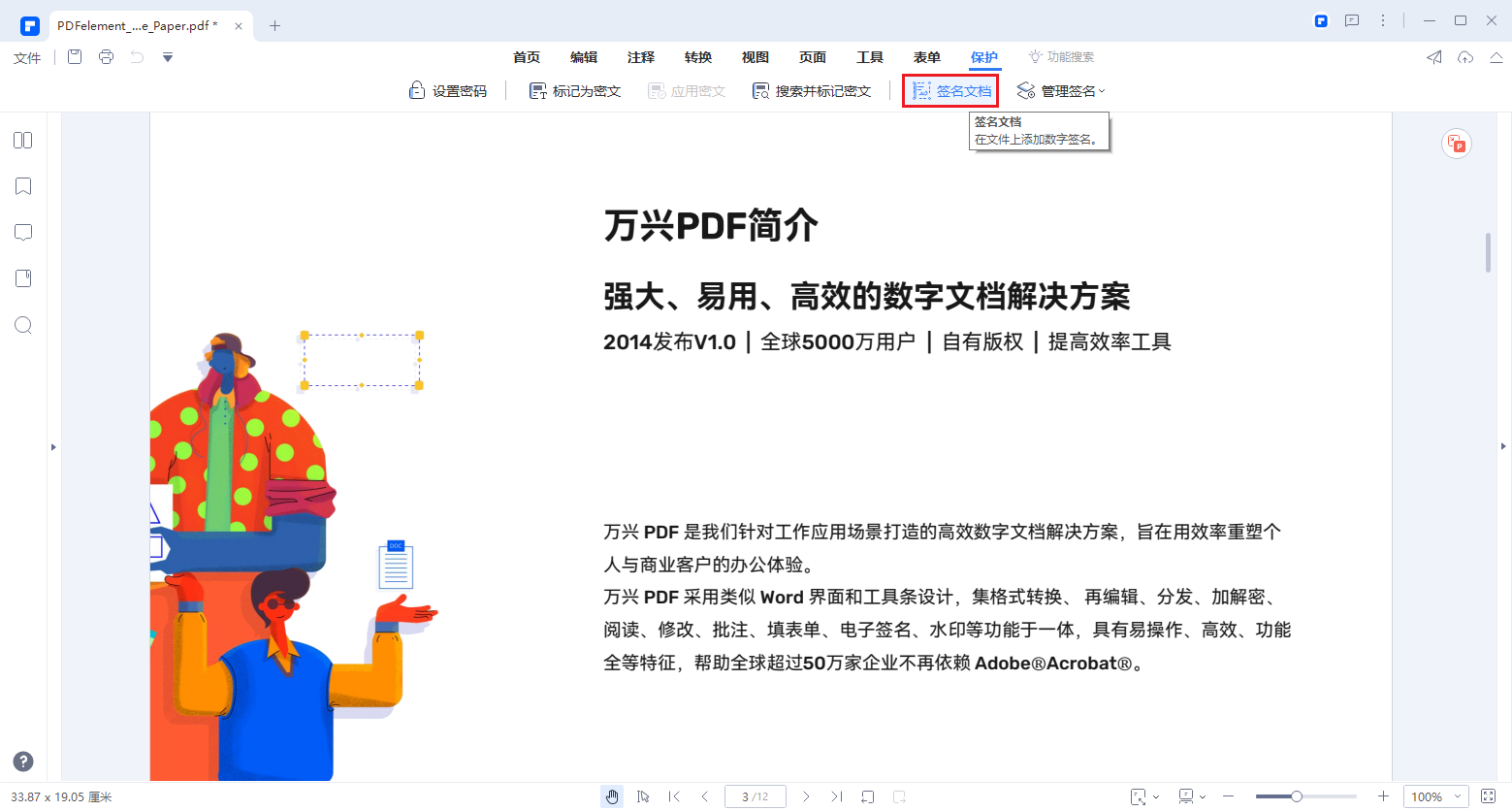Open the 管理签名 dropdown
This screenshot has height=811, width=1512.
click(1060, 90)
